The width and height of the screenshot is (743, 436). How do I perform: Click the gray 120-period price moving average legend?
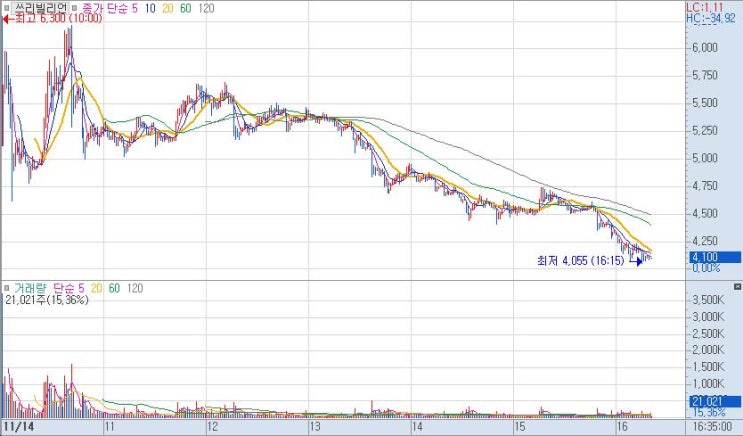point(206,8)
